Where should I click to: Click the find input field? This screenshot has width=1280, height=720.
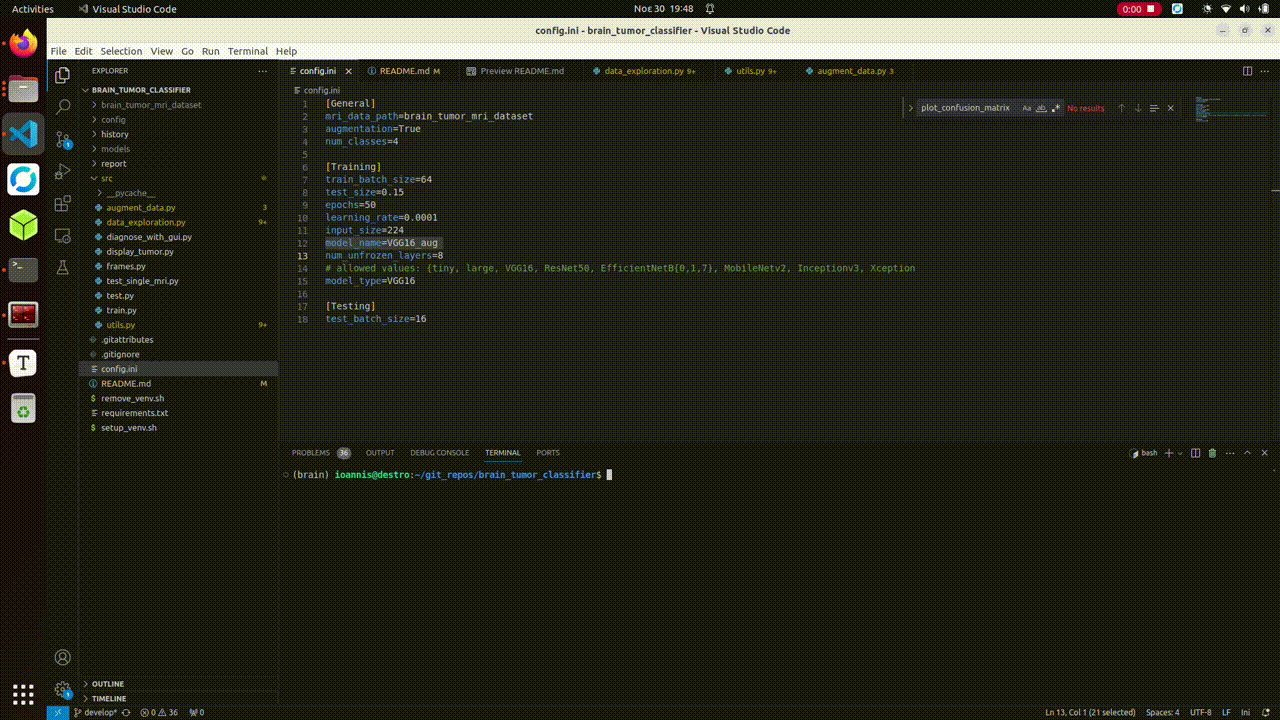pyautogui.click(x=967, y=108)
